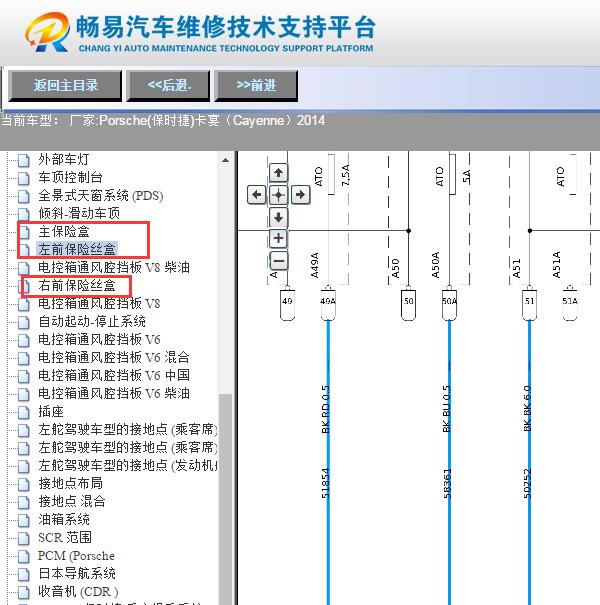Click document icon beside 插座
Screen dimensions: 600x605
(x=24, y=412)
